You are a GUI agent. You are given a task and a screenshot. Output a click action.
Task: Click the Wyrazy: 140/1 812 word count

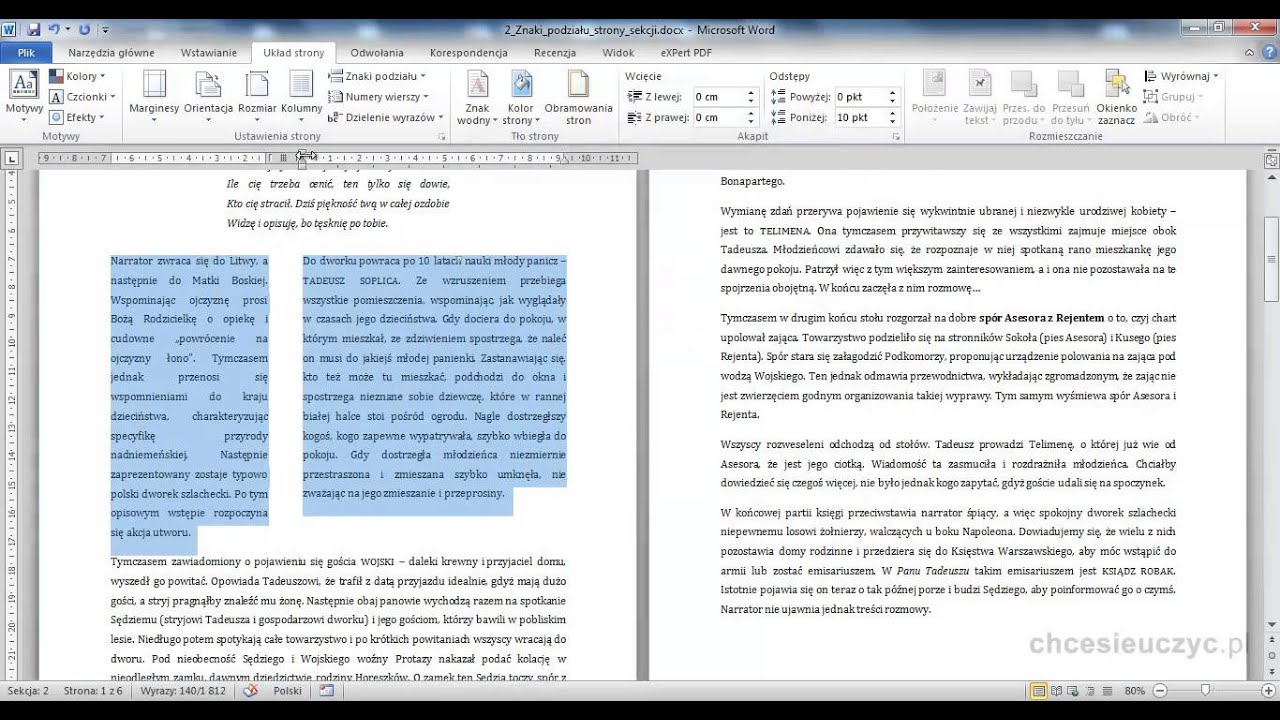tap(183, 691)
